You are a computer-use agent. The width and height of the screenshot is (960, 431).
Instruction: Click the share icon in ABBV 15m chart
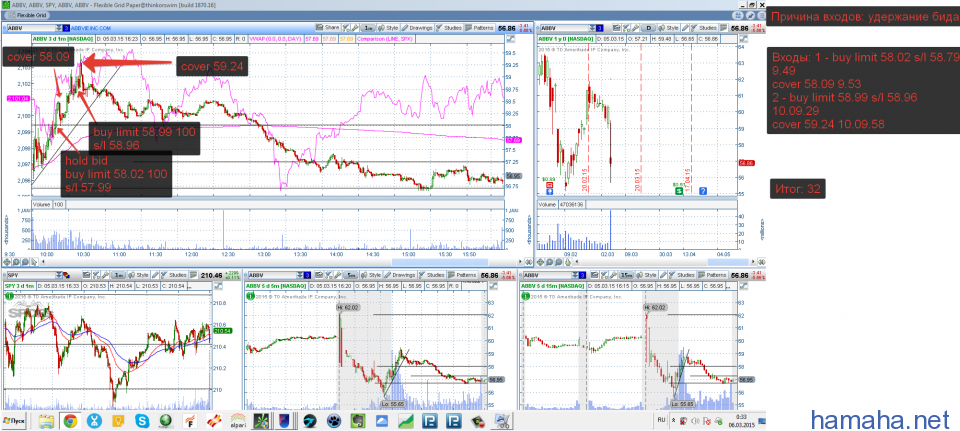(x=594, y=275)
